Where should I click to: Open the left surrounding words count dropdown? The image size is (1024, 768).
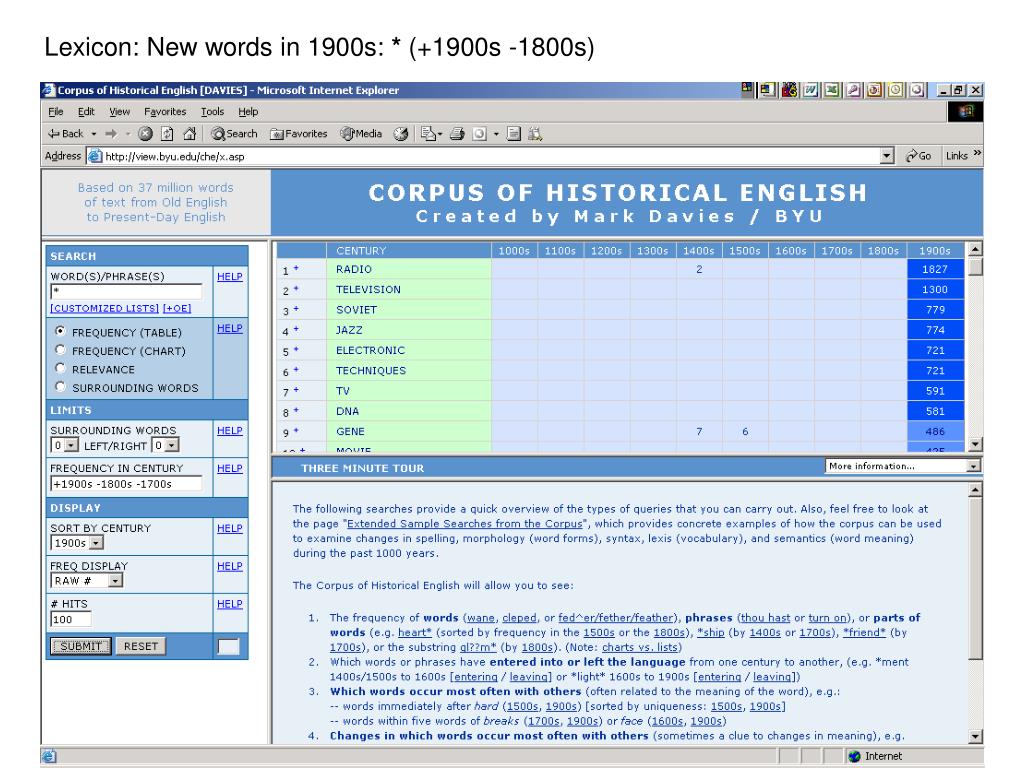click(x=71, y=445)
